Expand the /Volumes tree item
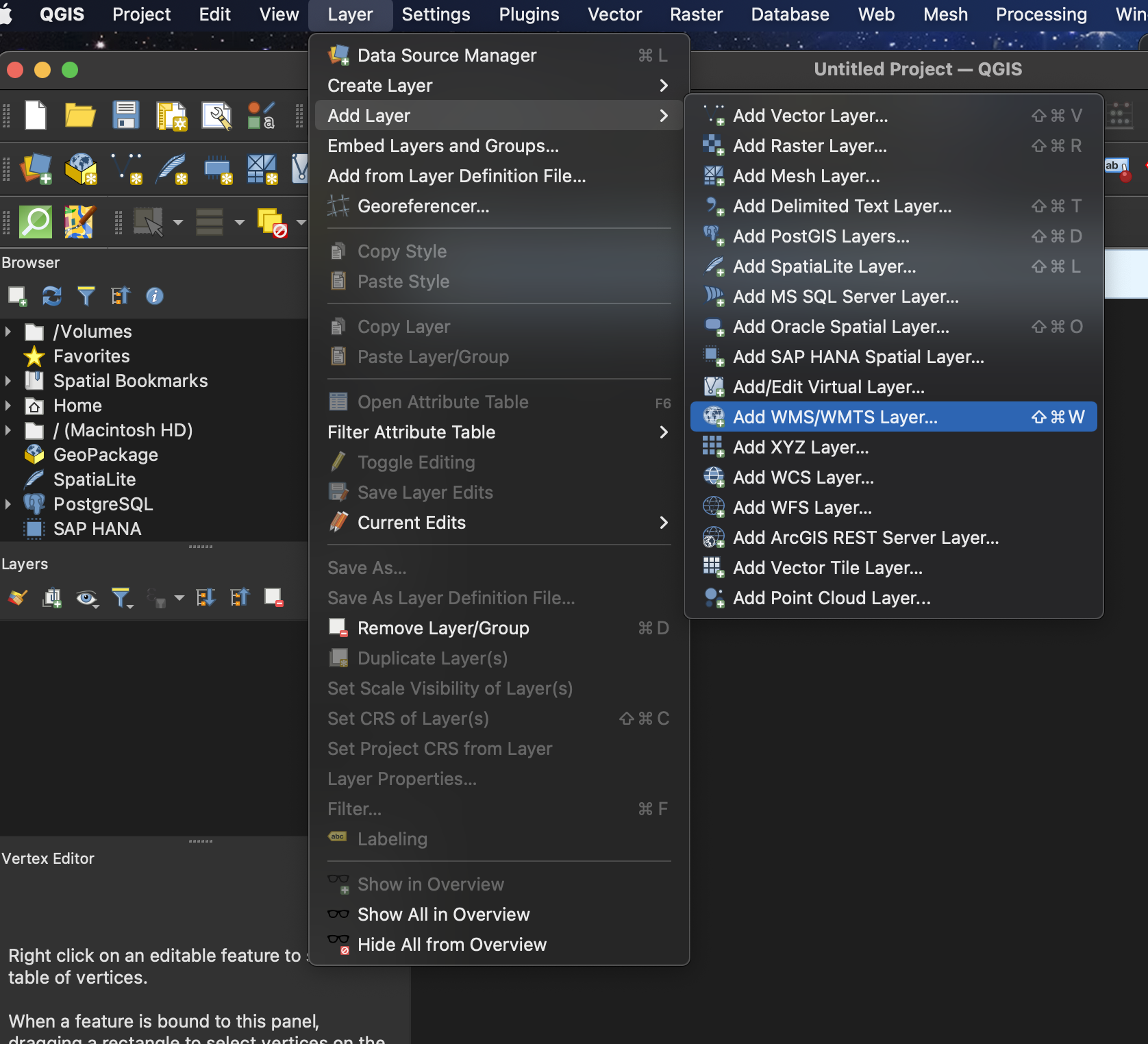1148x1044 pixels. pos(8,332)
